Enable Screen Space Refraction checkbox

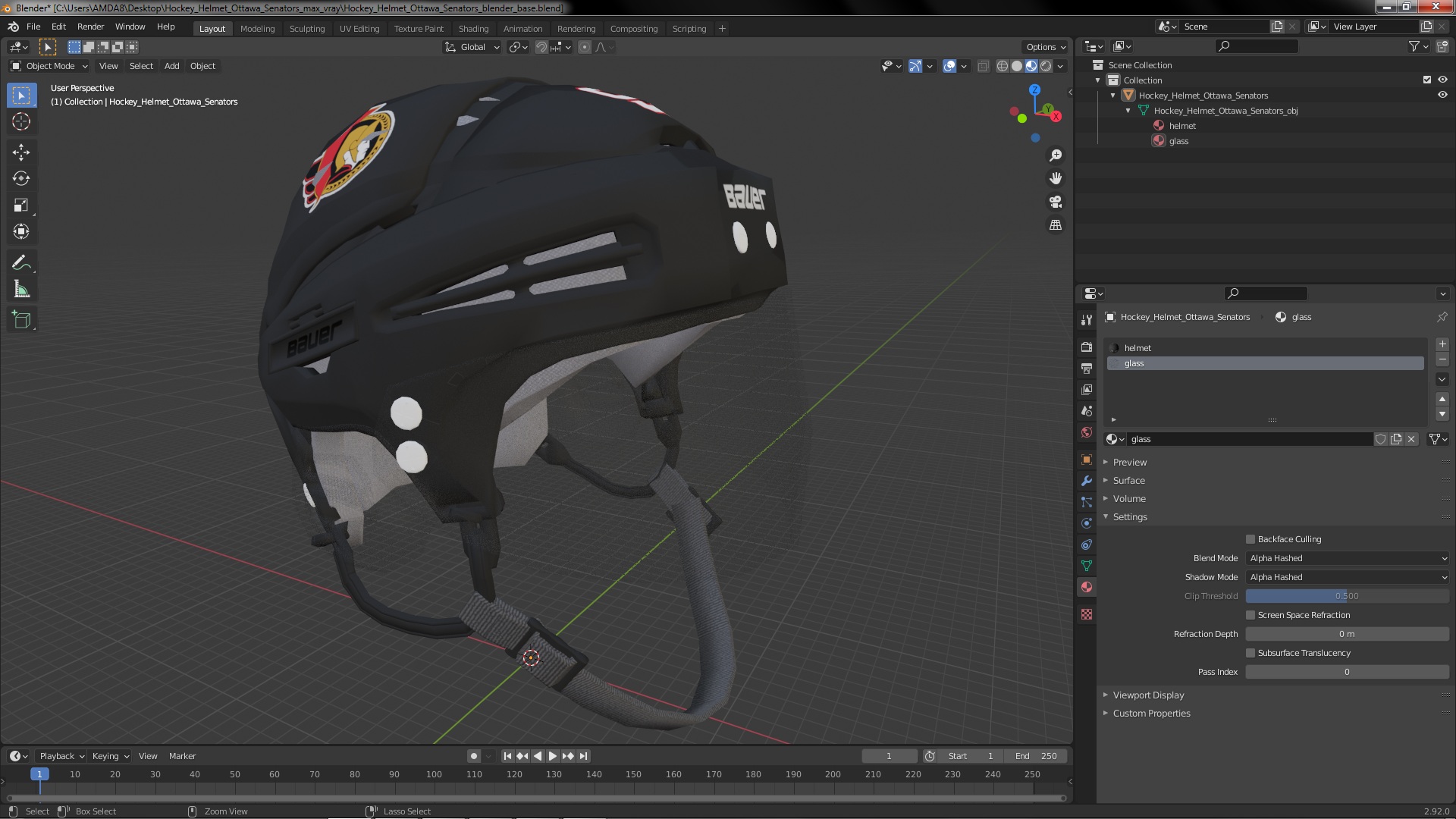1250,615
